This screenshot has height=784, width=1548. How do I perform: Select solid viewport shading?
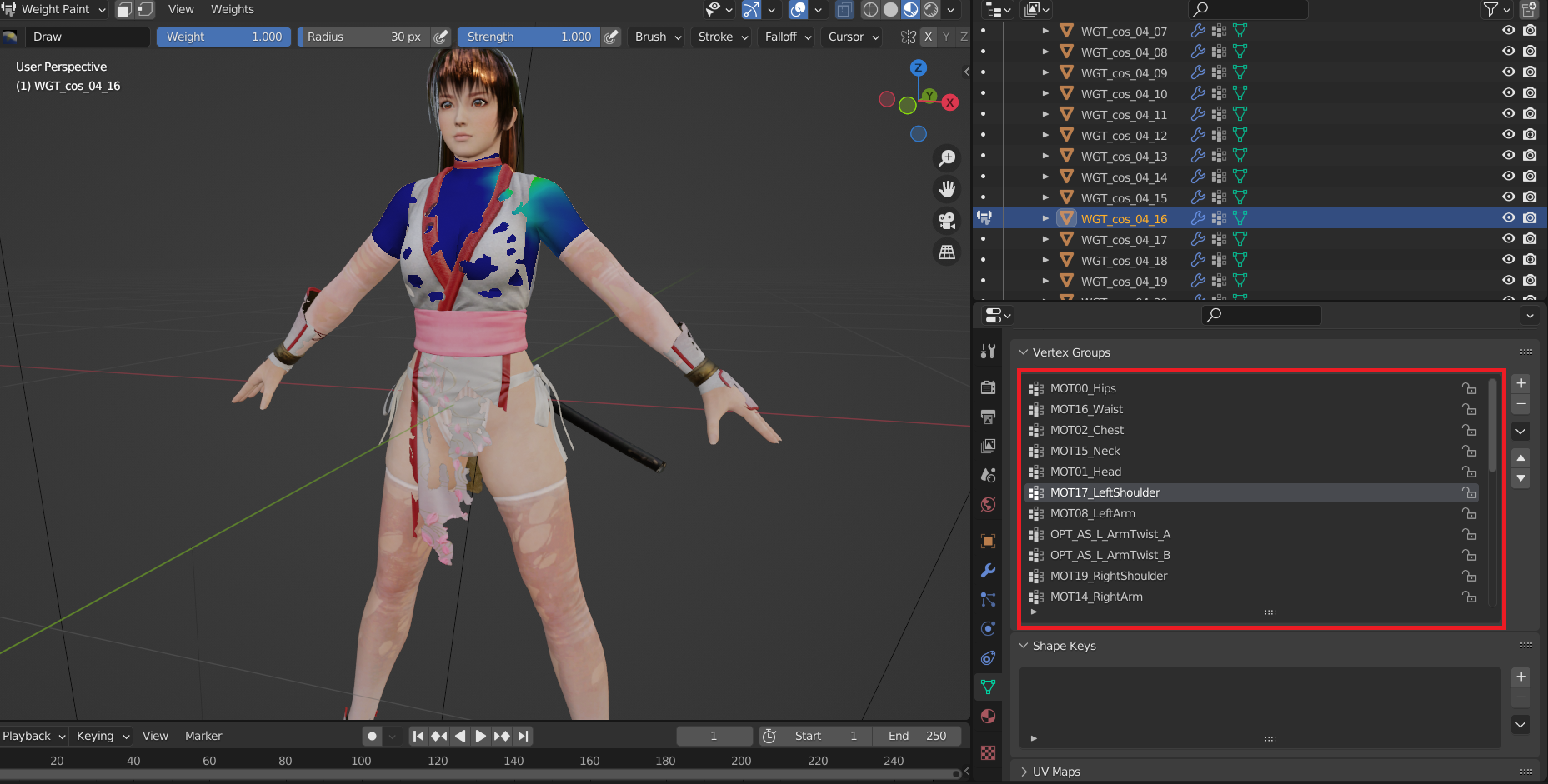[x=890, y=10]
